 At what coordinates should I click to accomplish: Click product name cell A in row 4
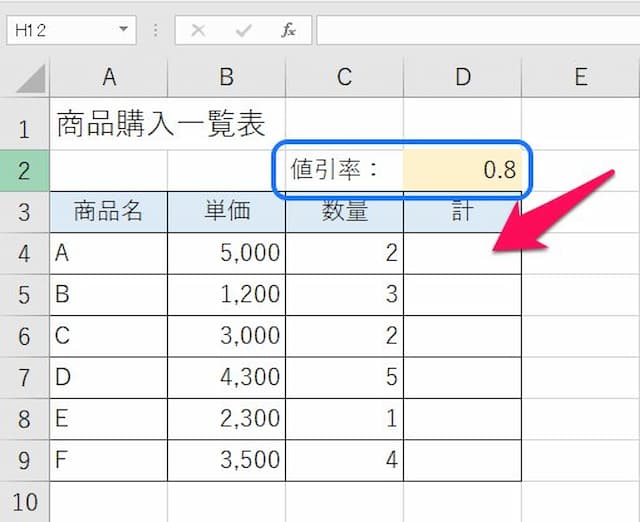point(109,253)
